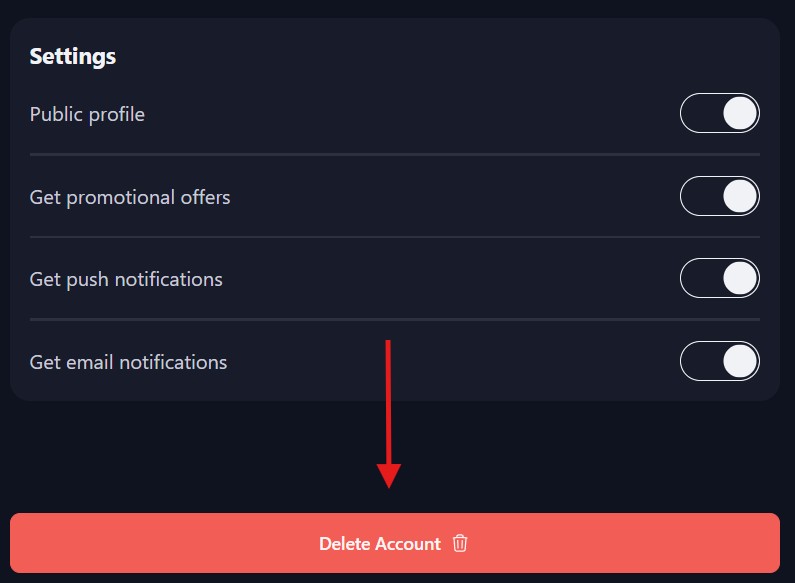795x583 pixels.
Task: Click the white knob of promotional offers toggle
Action: pyautogui.click(x=739, y=197)
